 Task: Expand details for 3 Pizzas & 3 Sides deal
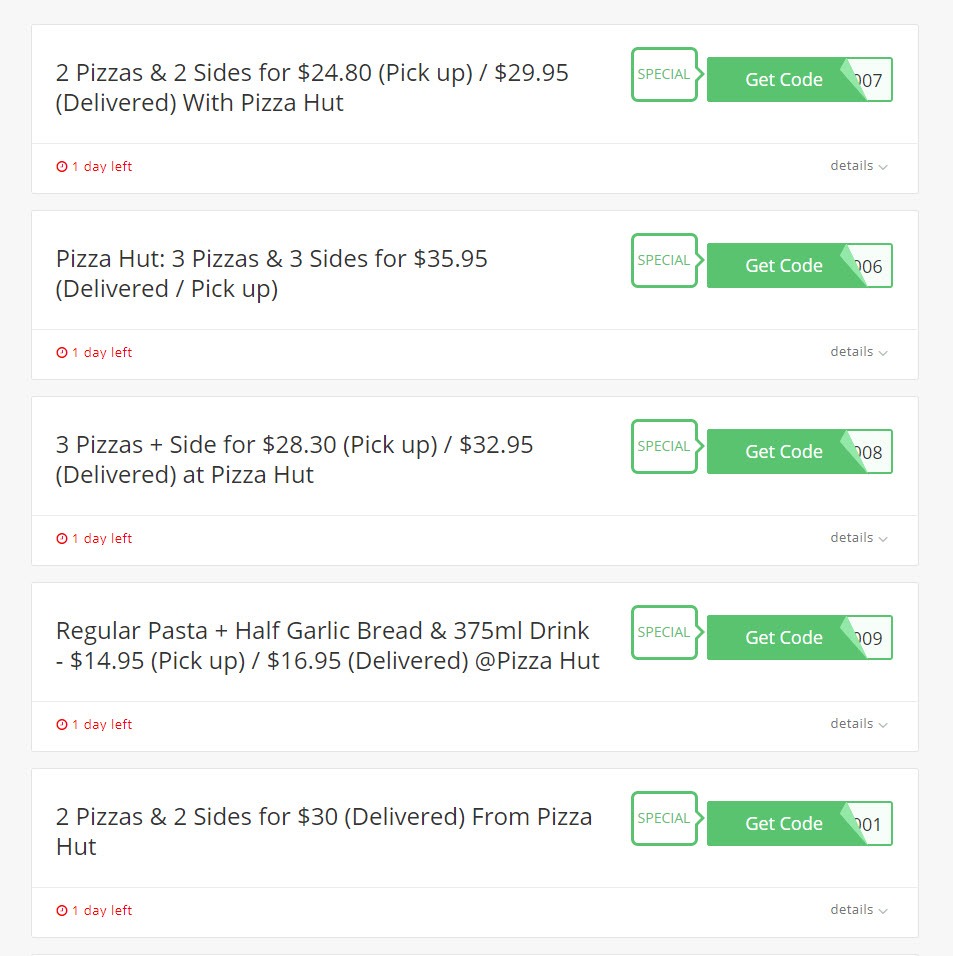coord(858,352)
